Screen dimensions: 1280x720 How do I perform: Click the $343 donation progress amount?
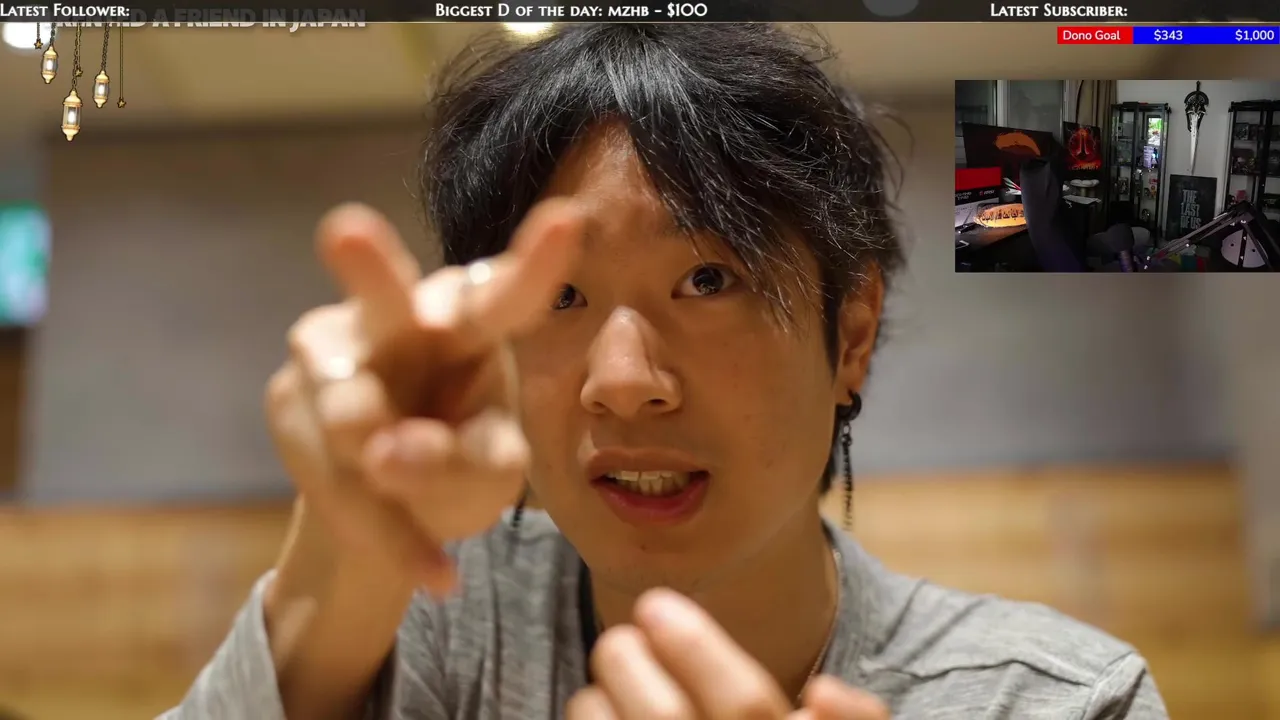tap(1168, 35)
